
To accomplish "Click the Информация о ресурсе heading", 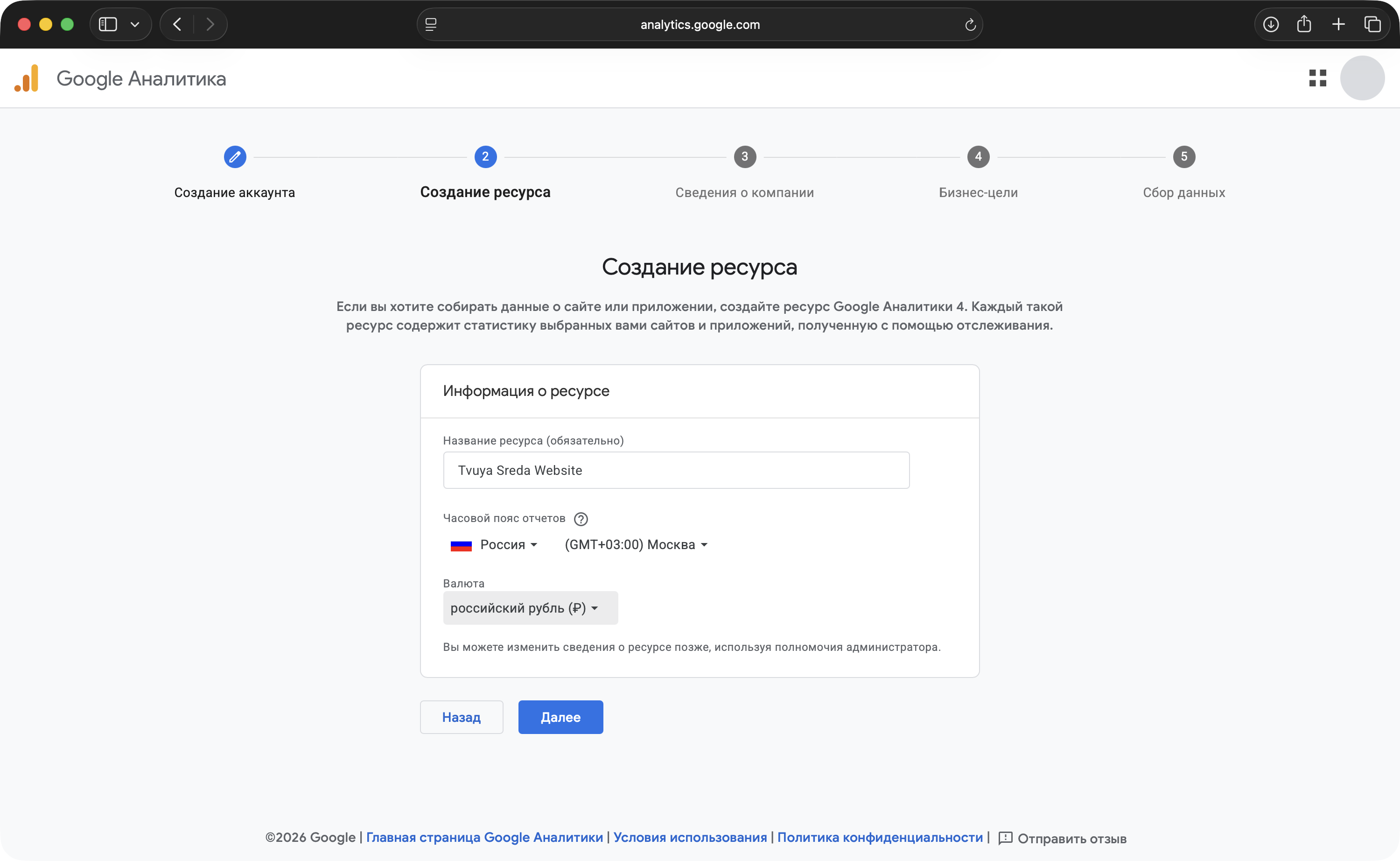I will [526, 391].
